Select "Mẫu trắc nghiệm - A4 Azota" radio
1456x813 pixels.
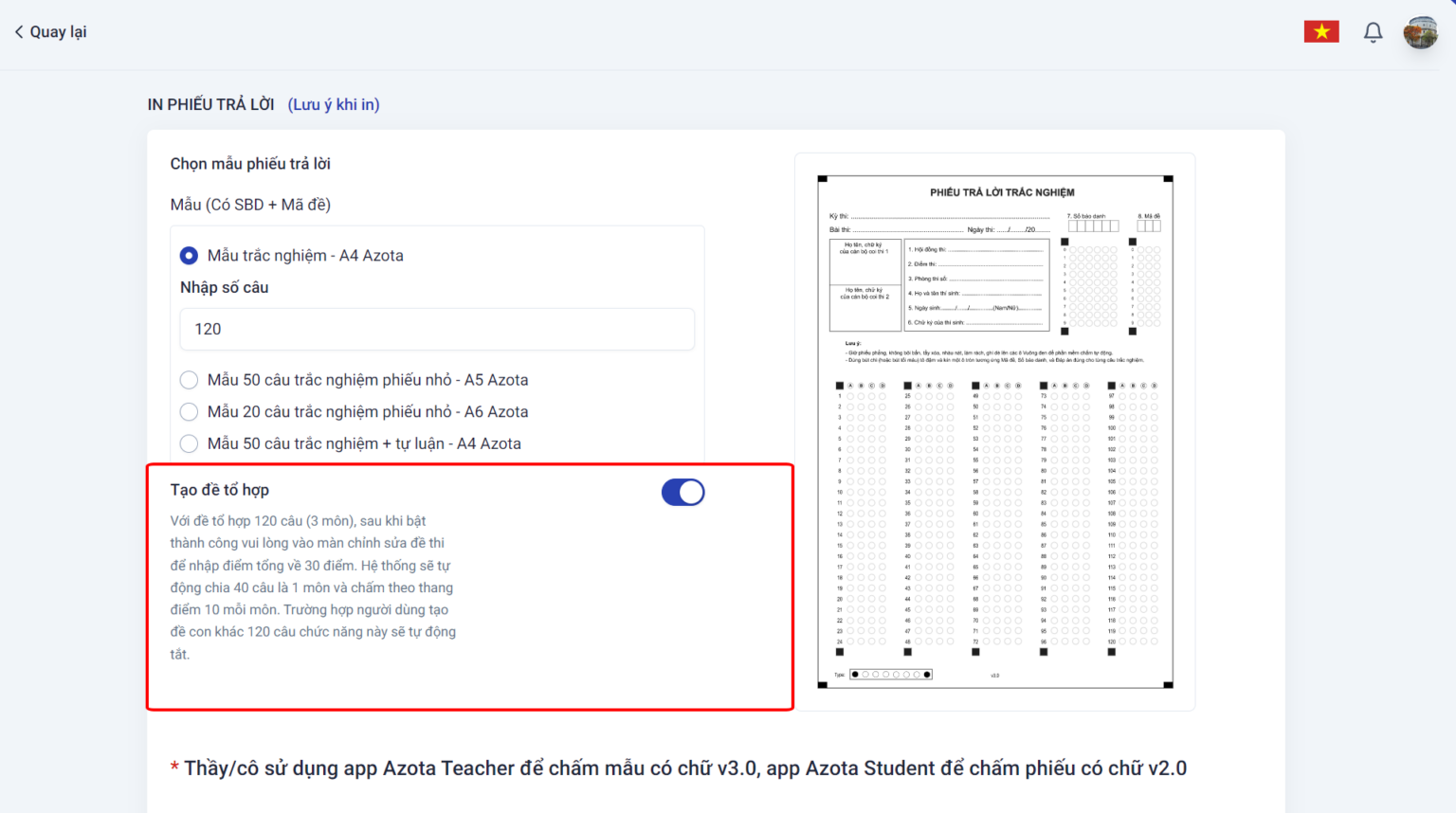pos(190,256)
